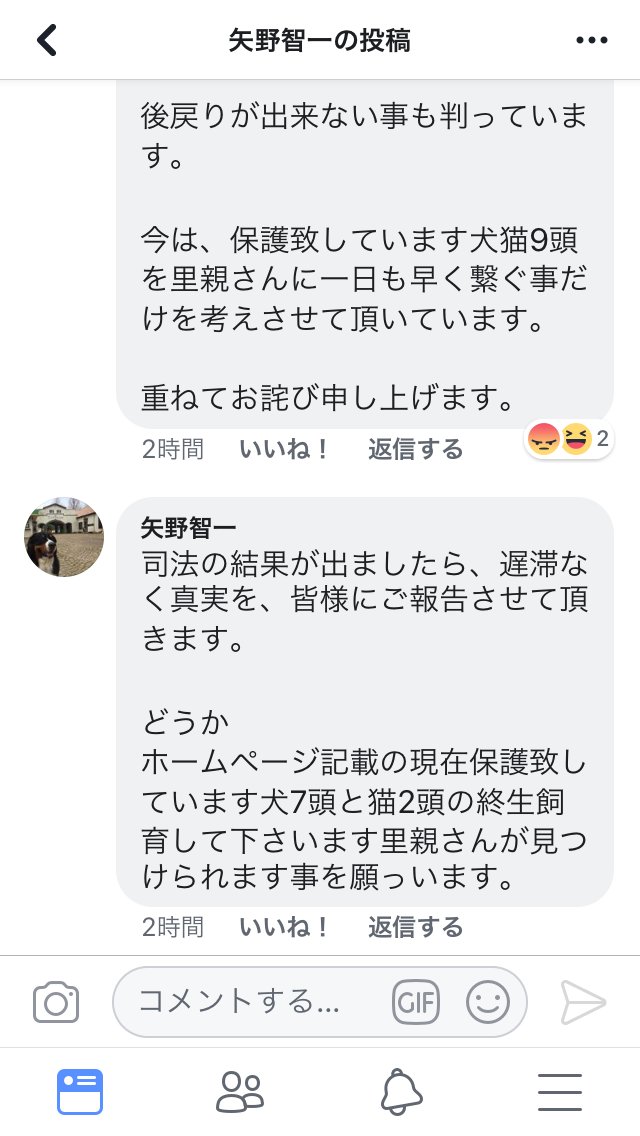The height and width of the screenshot is (1136, 640).
Task: Tap the angry reaction emoji
Action: pos(544,438)
